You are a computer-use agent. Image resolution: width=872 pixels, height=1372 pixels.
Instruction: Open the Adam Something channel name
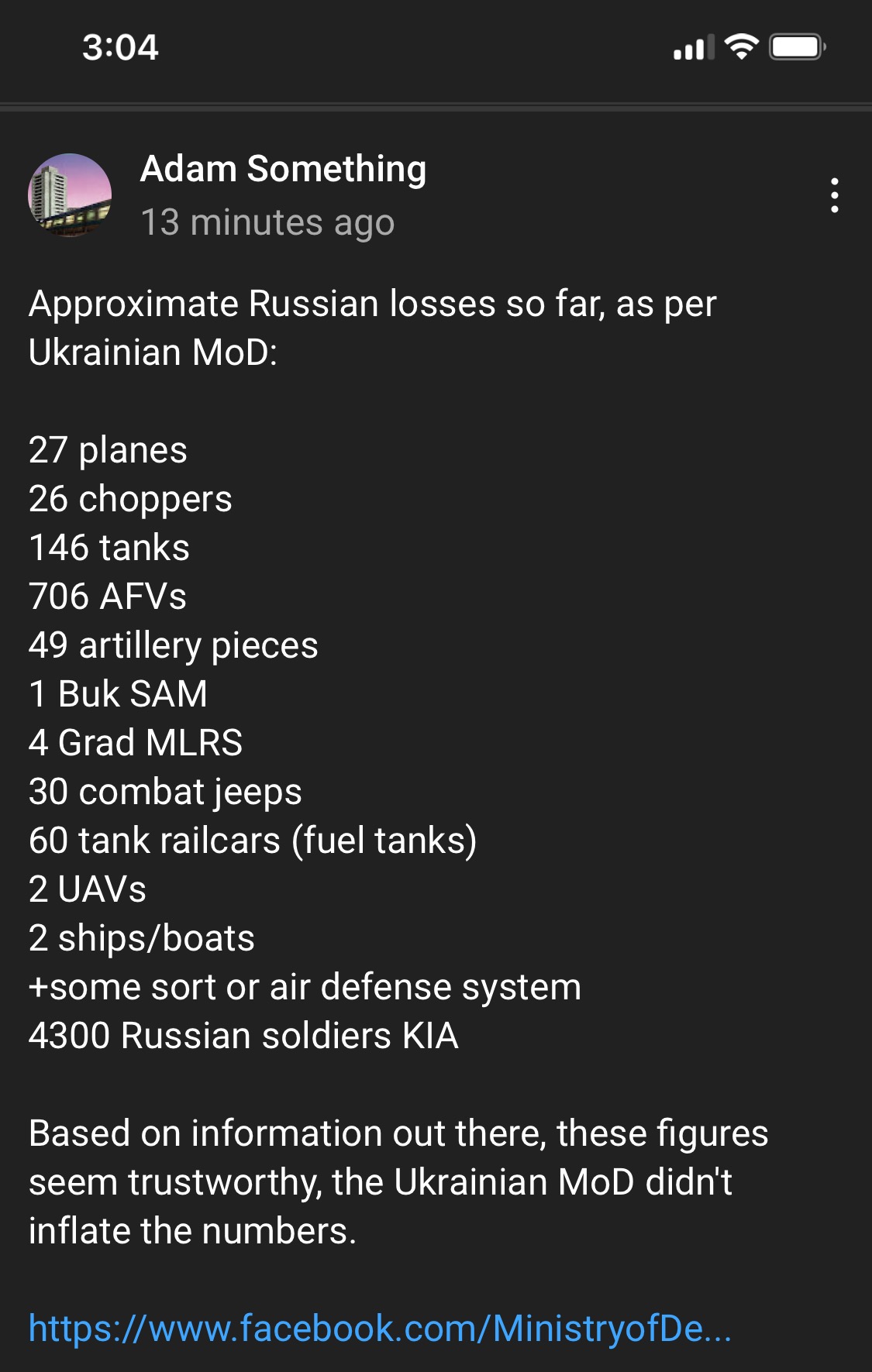[x=283, y=169]
